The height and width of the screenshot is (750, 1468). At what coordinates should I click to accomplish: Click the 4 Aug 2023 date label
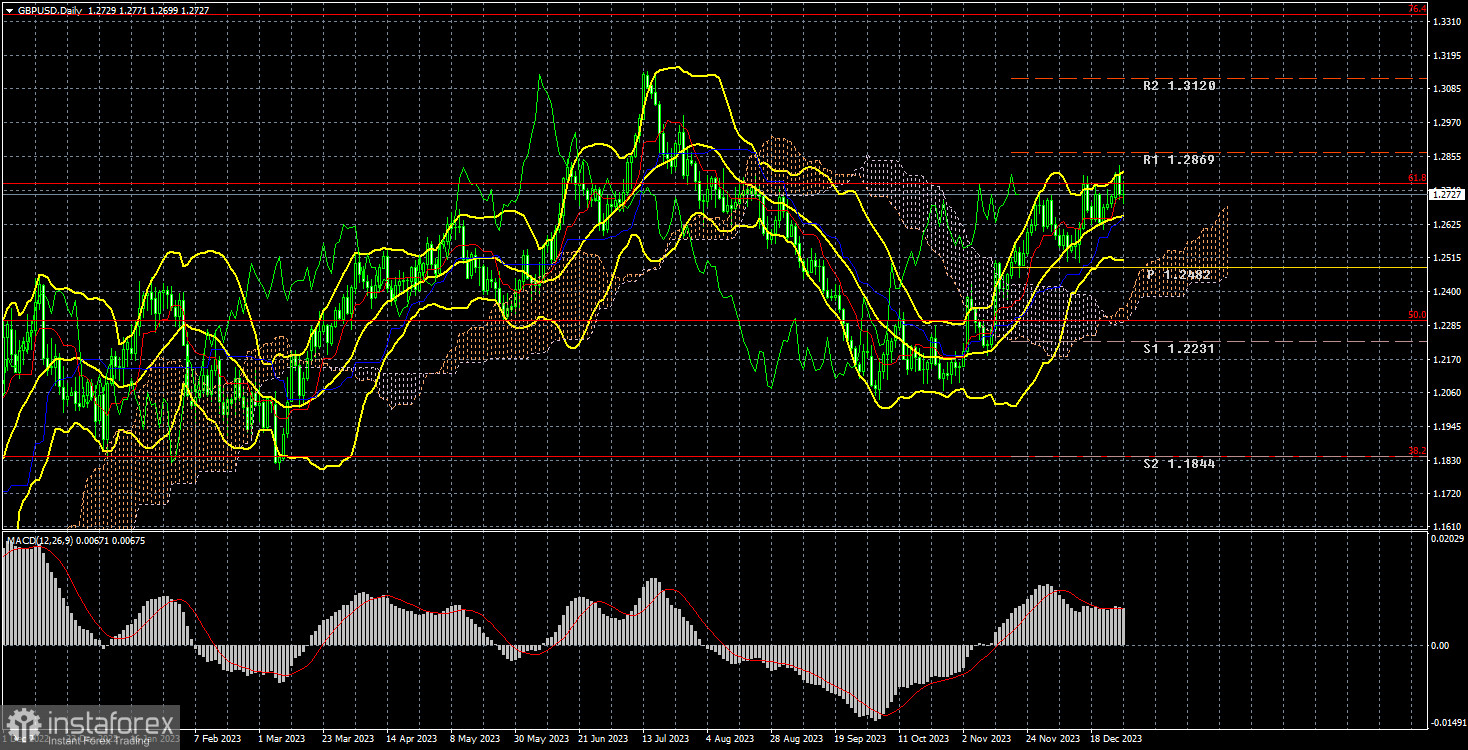730,739
